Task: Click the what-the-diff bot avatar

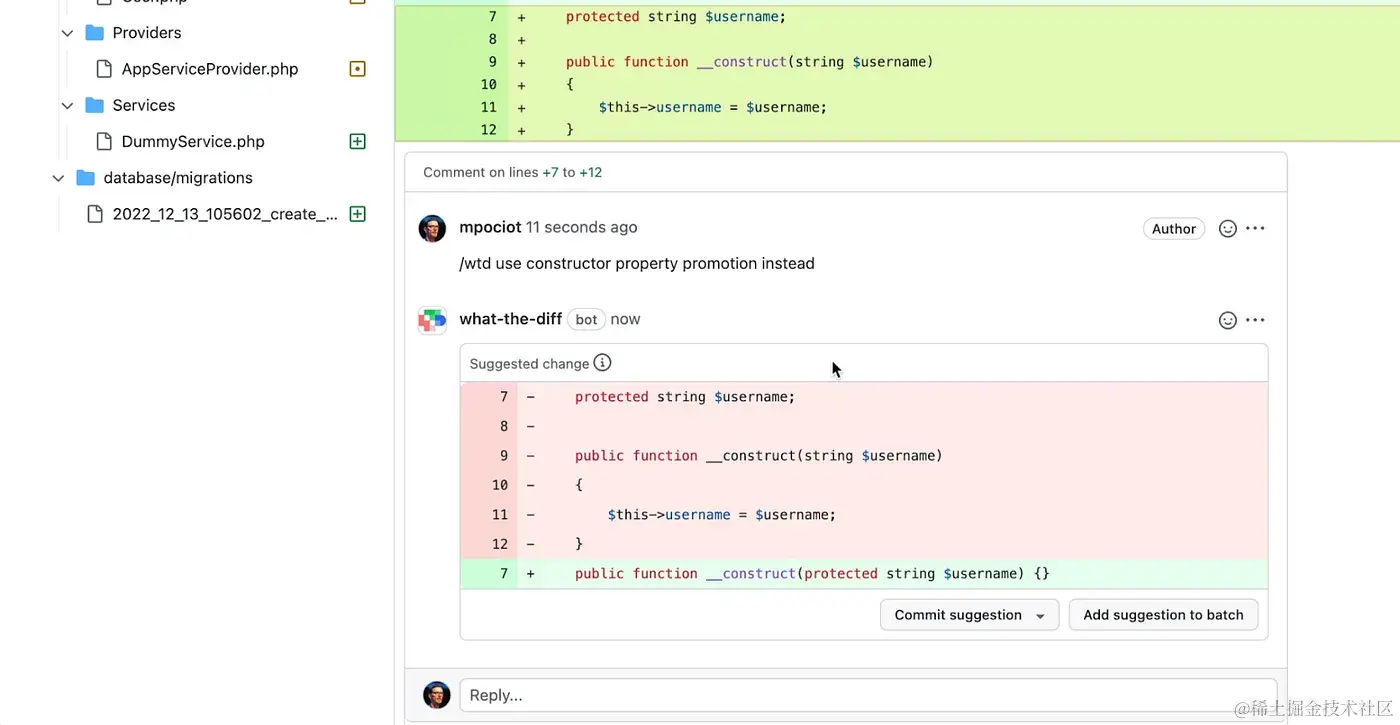Action: click(432, 320)
